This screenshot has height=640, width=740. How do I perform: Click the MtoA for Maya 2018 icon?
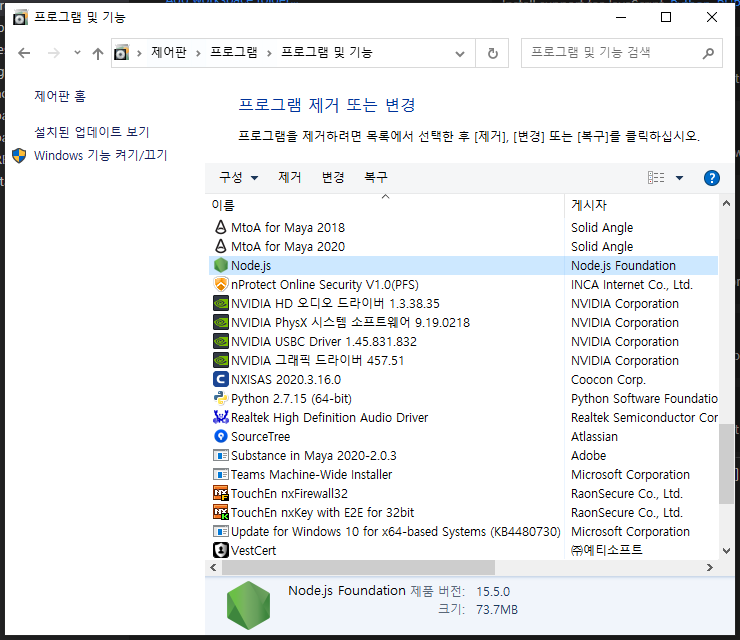(x=220, y=227)
